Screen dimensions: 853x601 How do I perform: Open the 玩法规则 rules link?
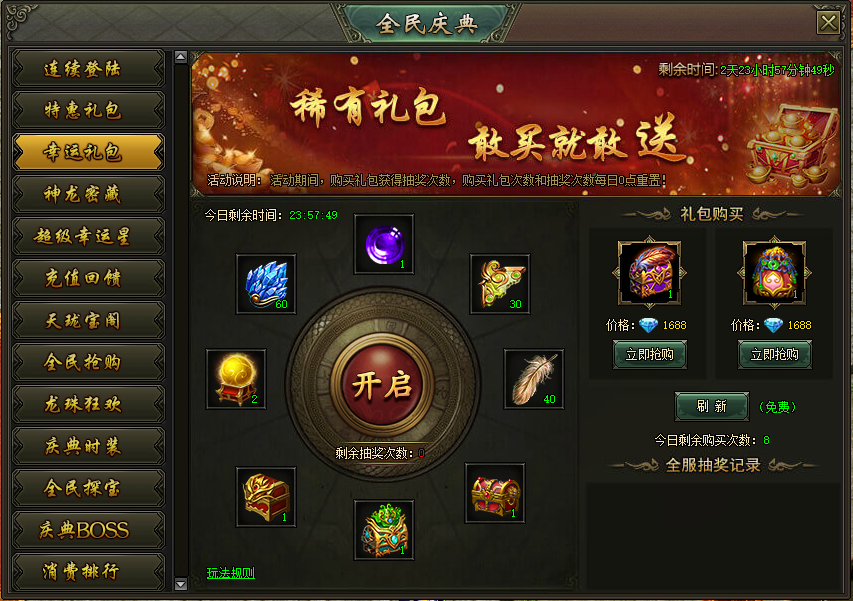click(x=231, y=573)
